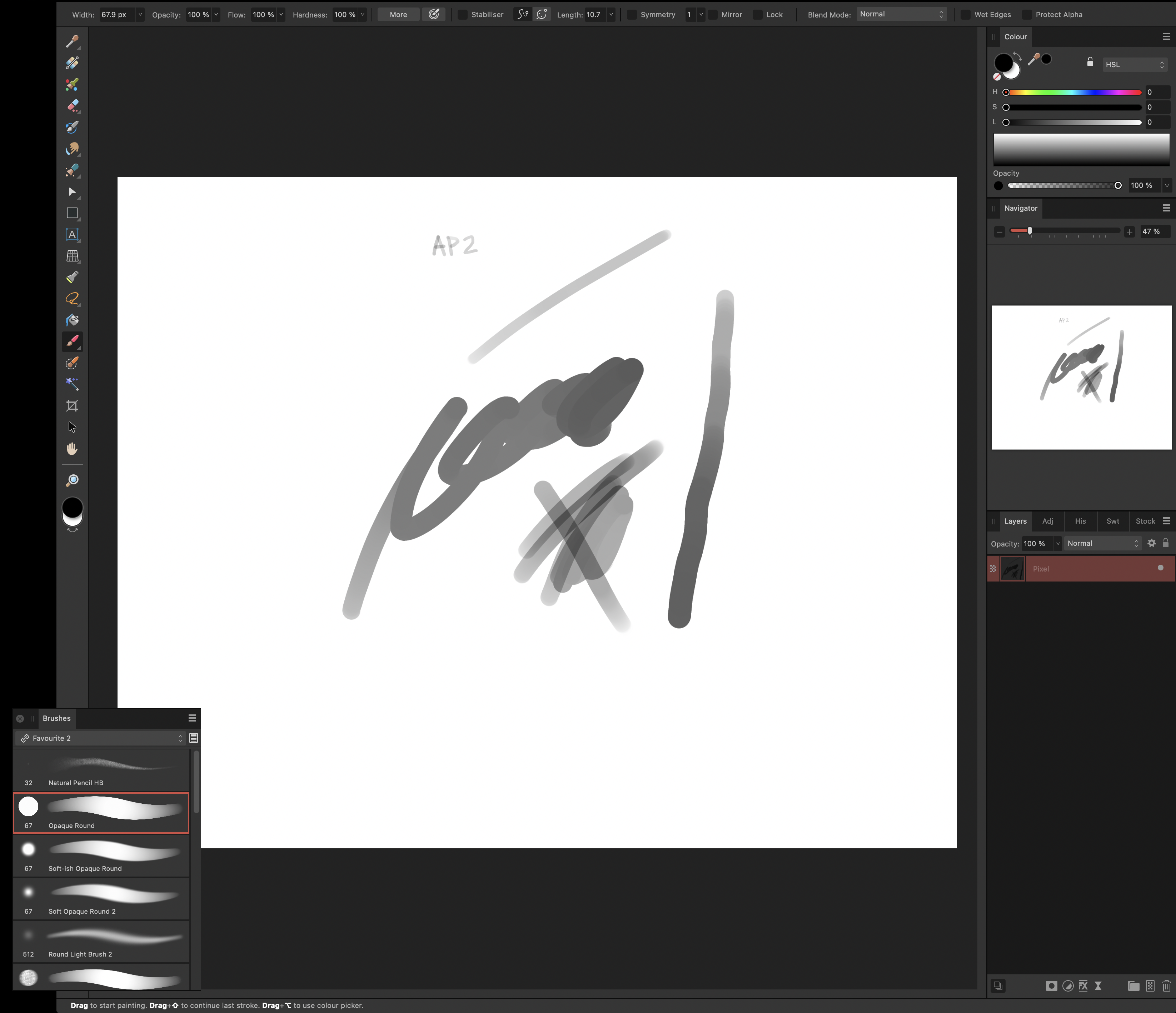Select the Smudge Brush tool

coord(72,149)
